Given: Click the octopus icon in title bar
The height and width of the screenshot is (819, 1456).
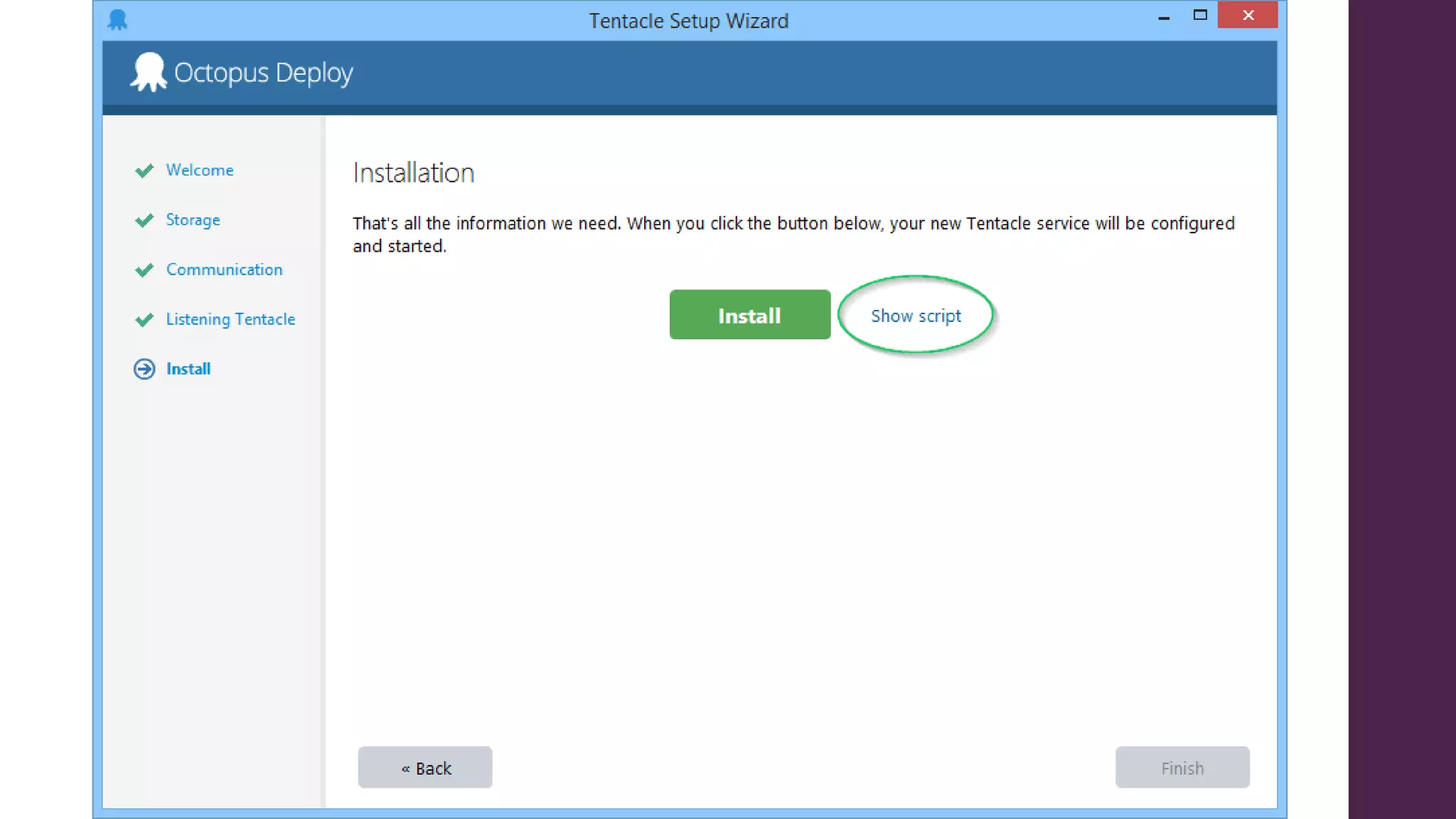Looking at the screenshot, I should pyautogui.click(x=117, y=20).
